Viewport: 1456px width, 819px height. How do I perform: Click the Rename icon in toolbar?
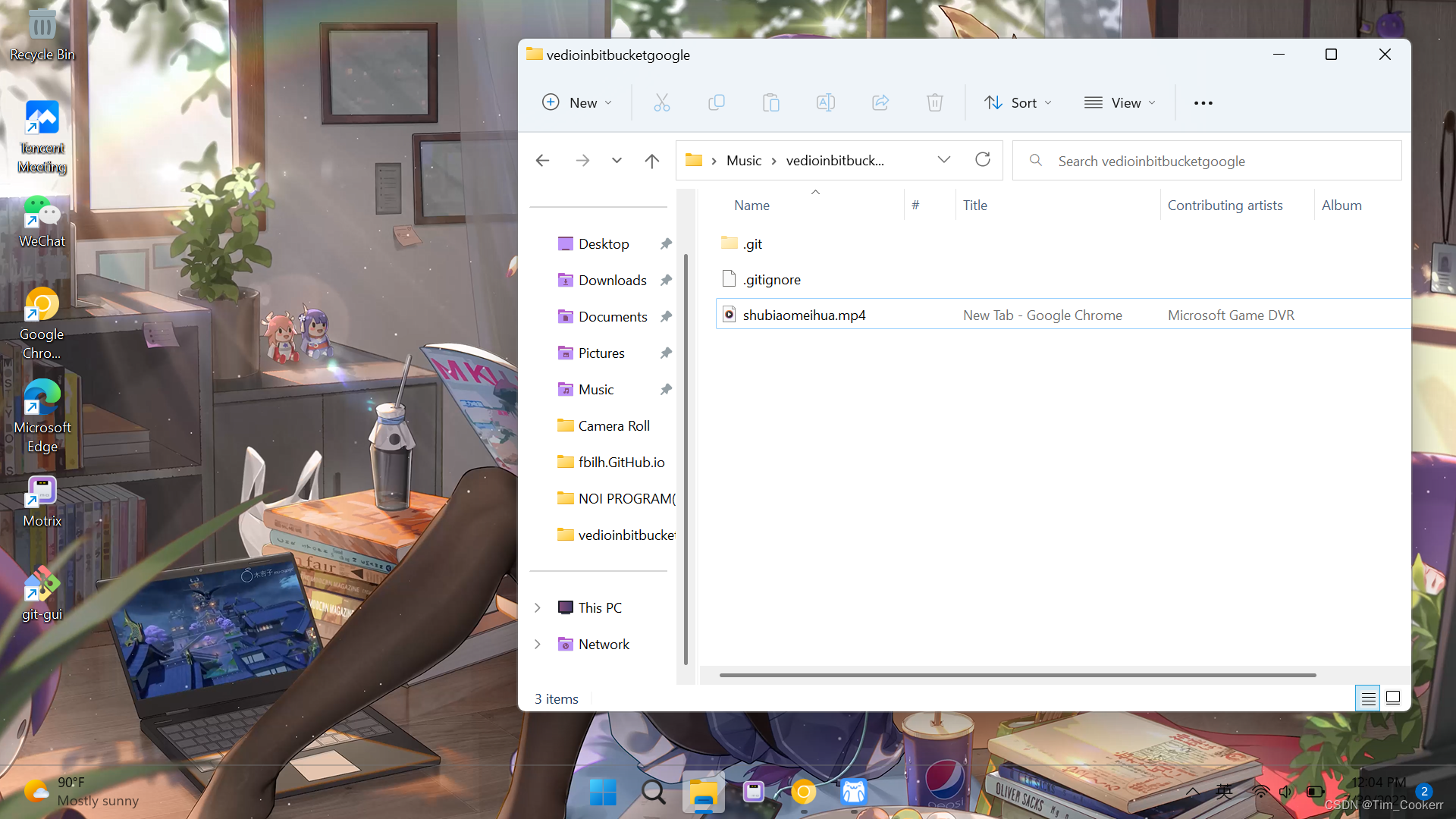click(825, 102)
